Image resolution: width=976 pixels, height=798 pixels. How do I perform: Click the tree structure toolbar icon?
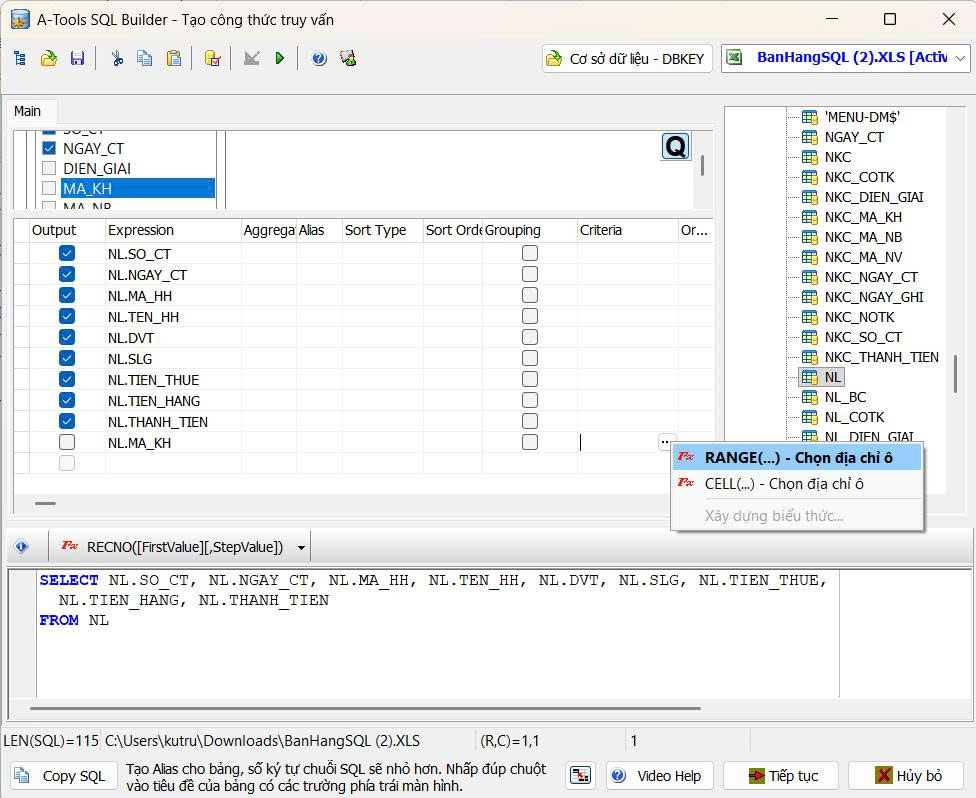[20, 59]
